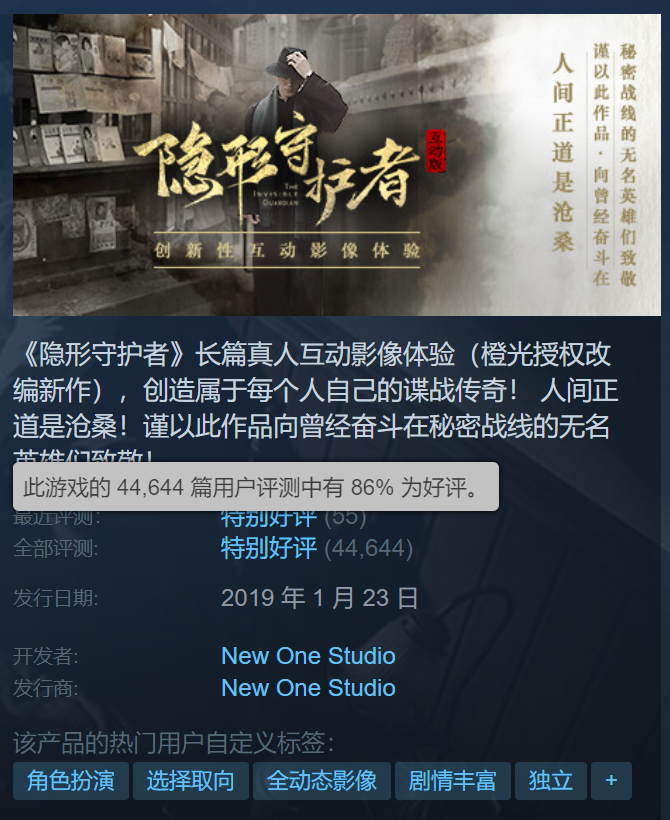Click the game description paragraph
Screen dimensions: 670x820
[x=315, y=400]
